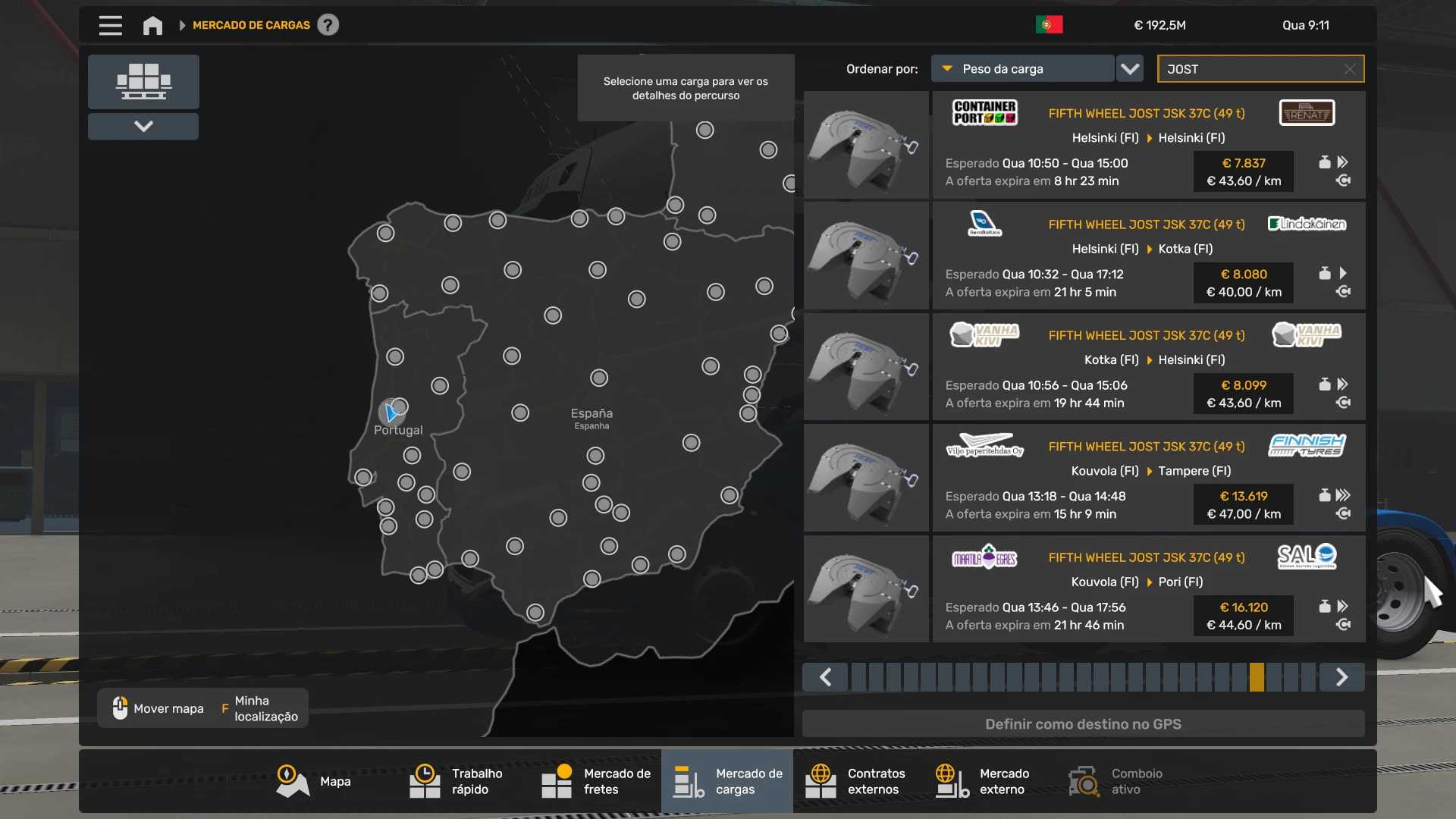Open the help question mark icon
The image size is (1456, 819).
(x=328, y=25)
